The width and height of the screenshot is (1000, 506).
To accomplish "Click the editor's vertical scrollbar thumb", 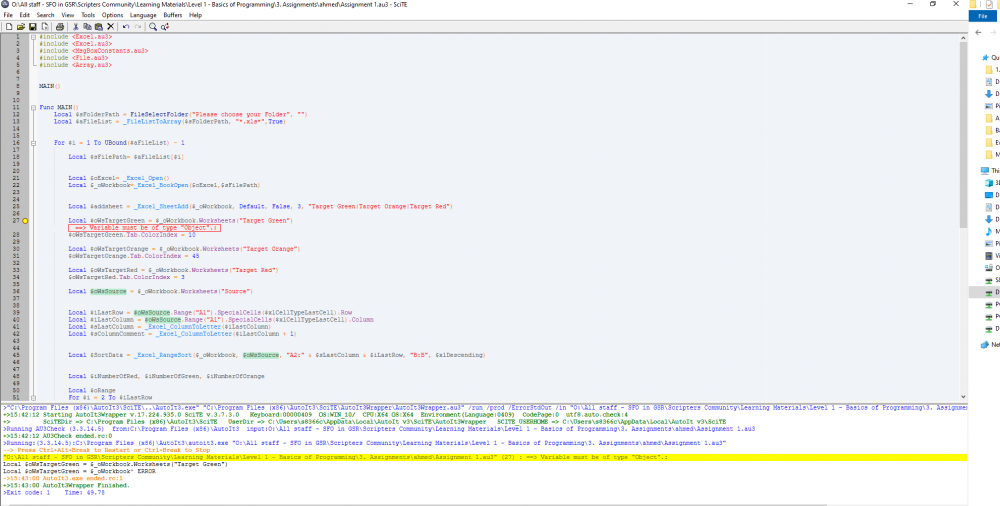I will click(963, 134).
